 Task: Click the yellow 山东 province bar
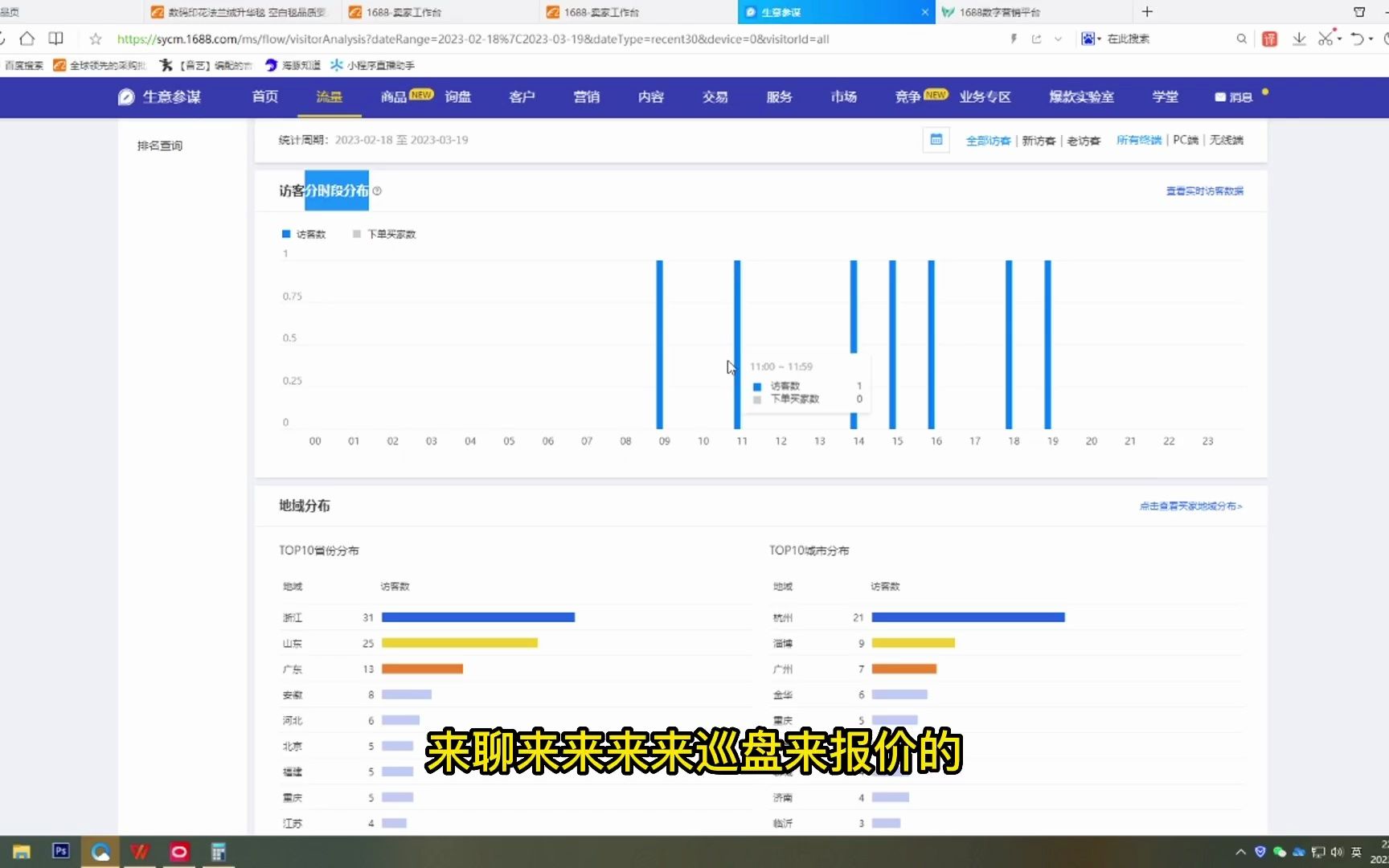(460, 643)
